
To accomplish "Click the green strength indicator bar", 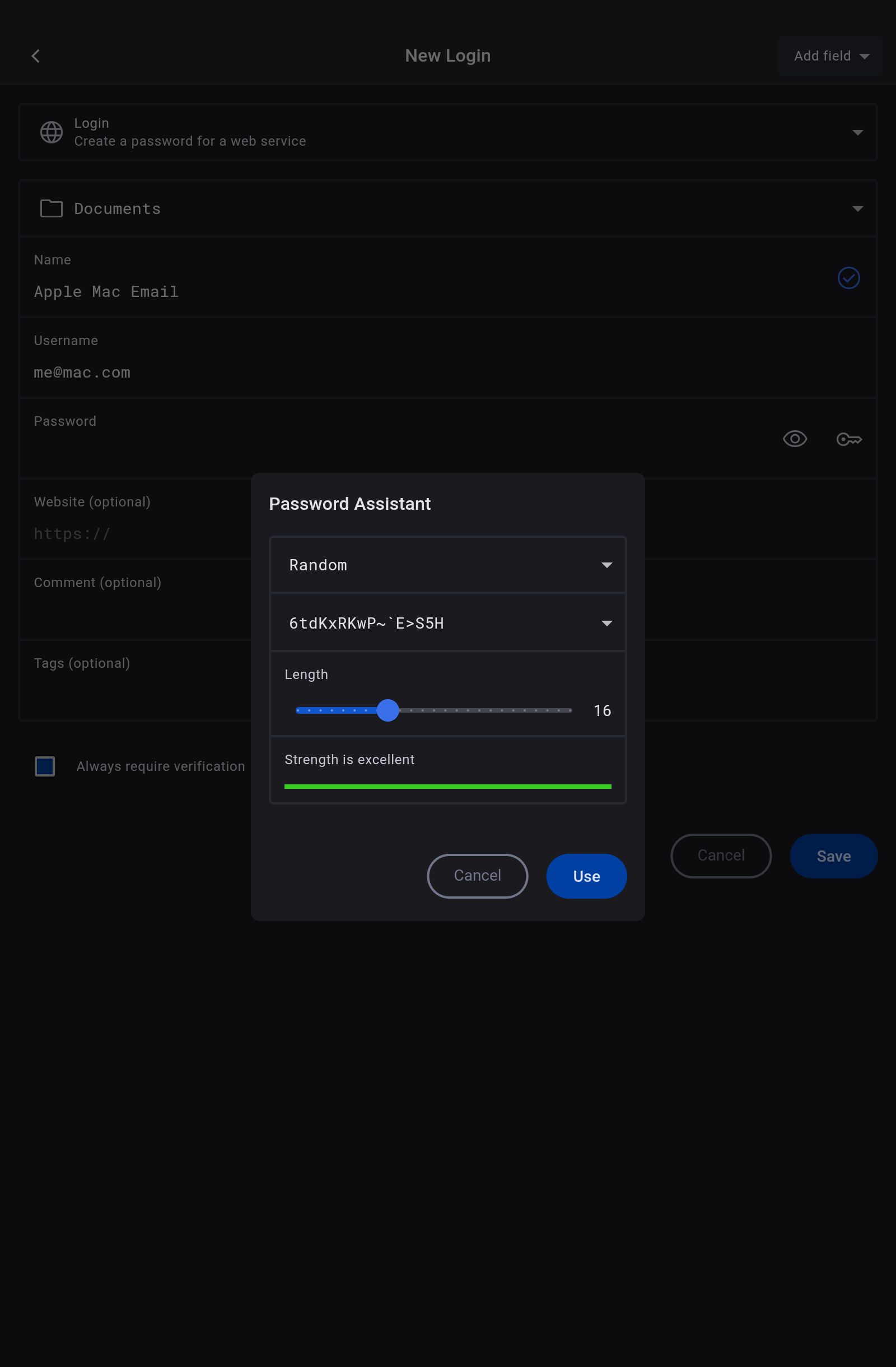I will point(447,787).
